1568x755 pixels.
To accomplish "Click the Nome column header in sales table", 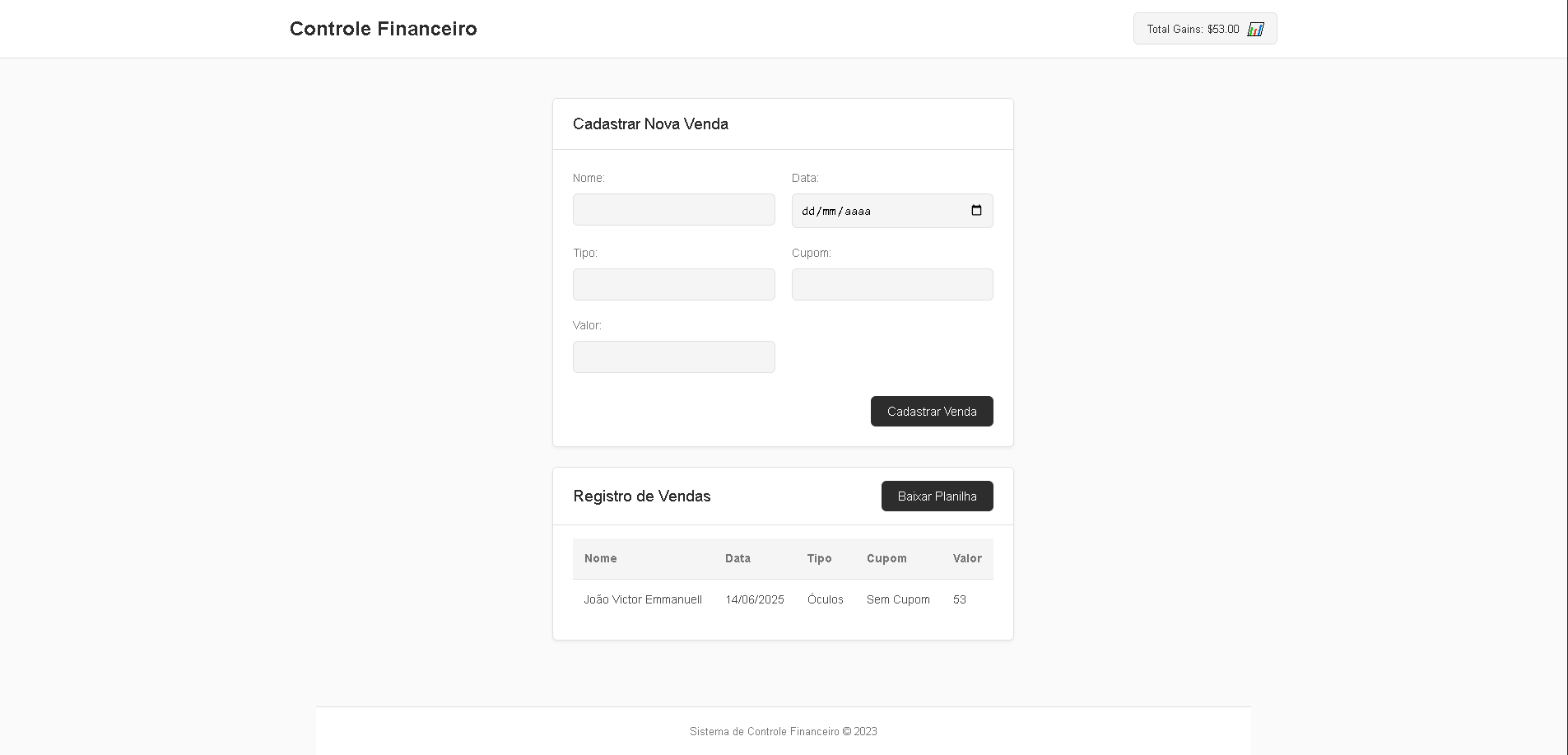I will tap(601, 558).
